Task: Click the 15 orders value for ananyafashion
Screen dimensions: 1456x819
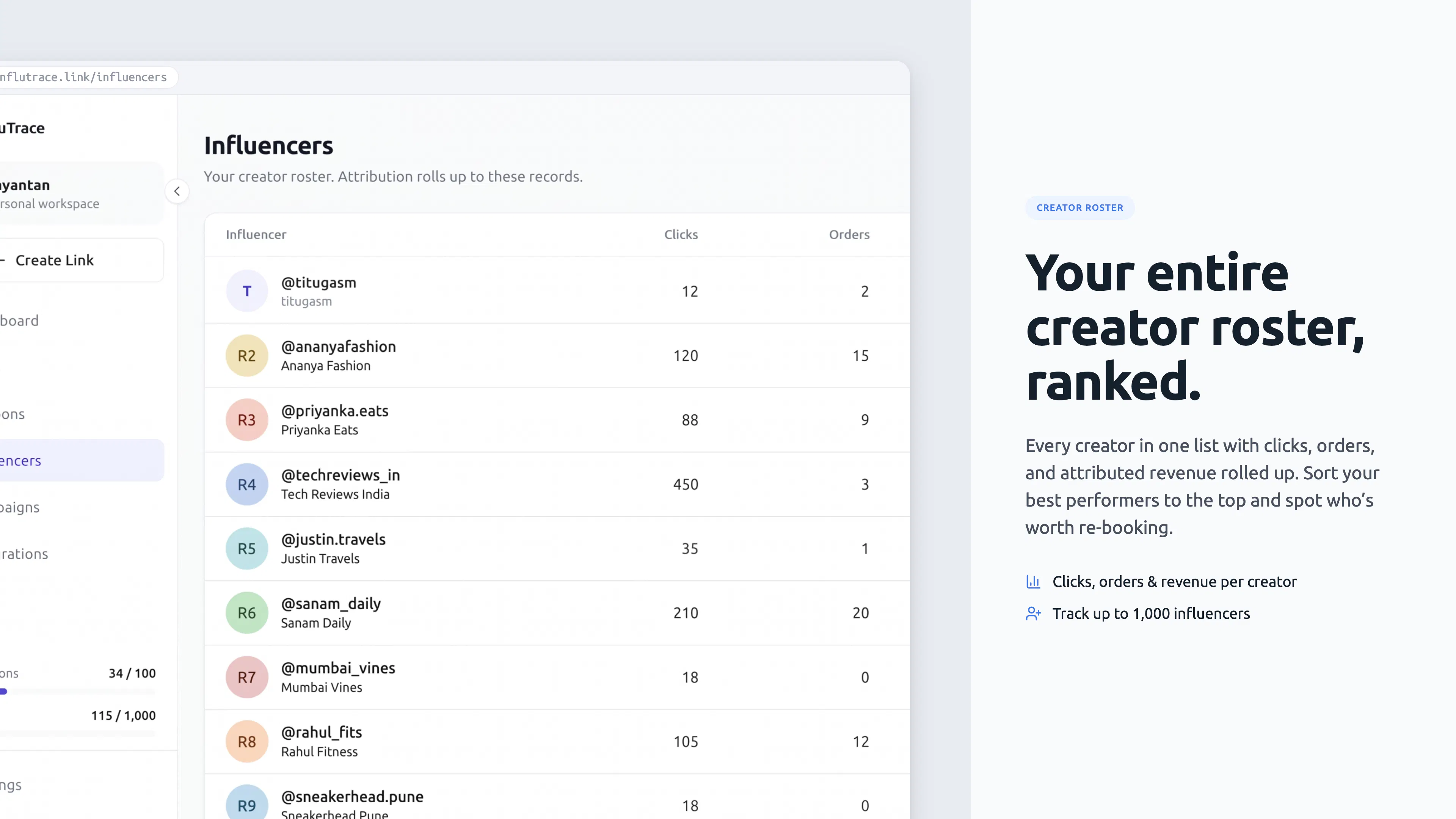Action: [x=861, y=356]
